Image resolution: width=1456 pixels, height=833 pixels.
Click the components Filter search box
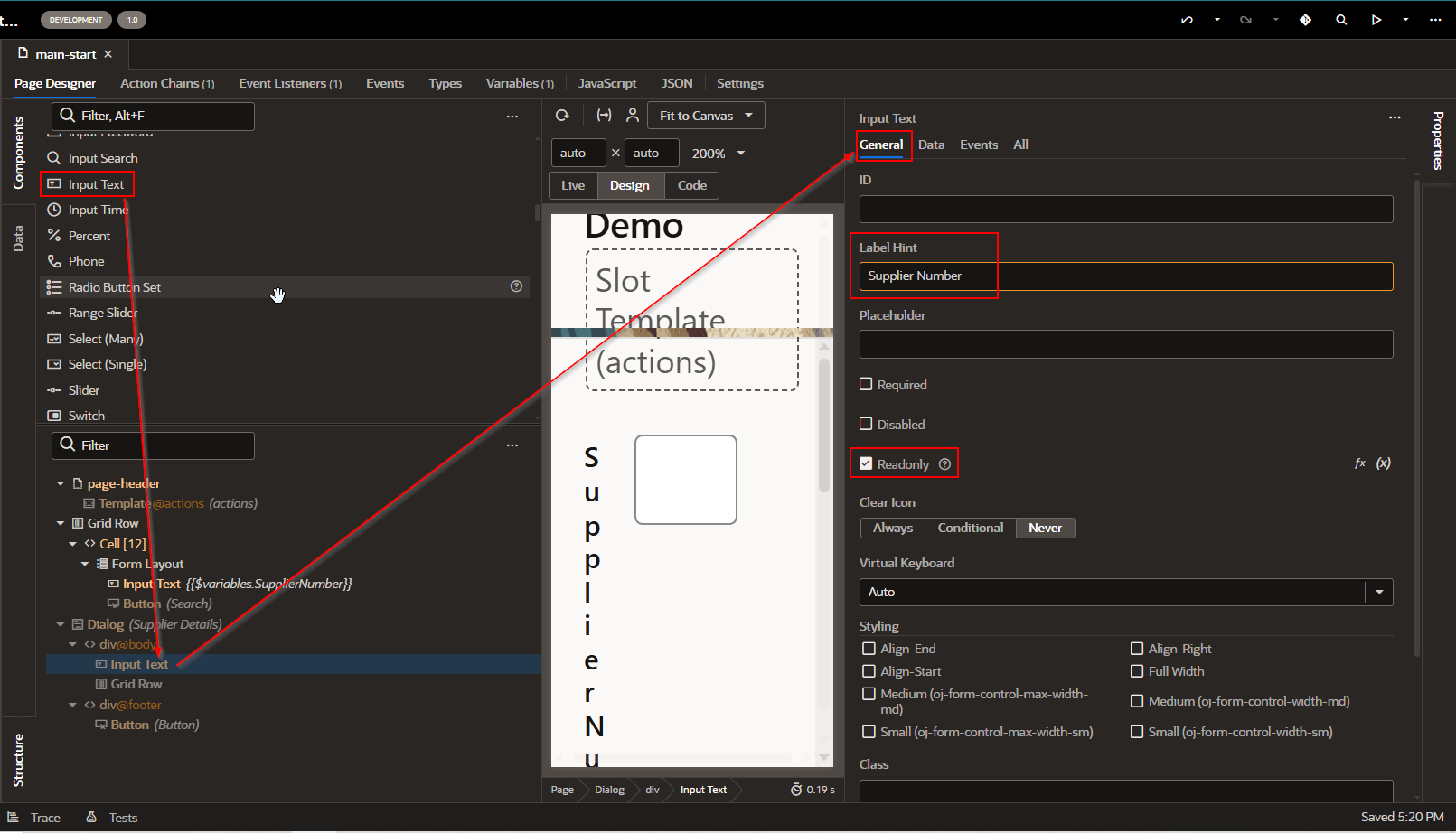[153, 116]
